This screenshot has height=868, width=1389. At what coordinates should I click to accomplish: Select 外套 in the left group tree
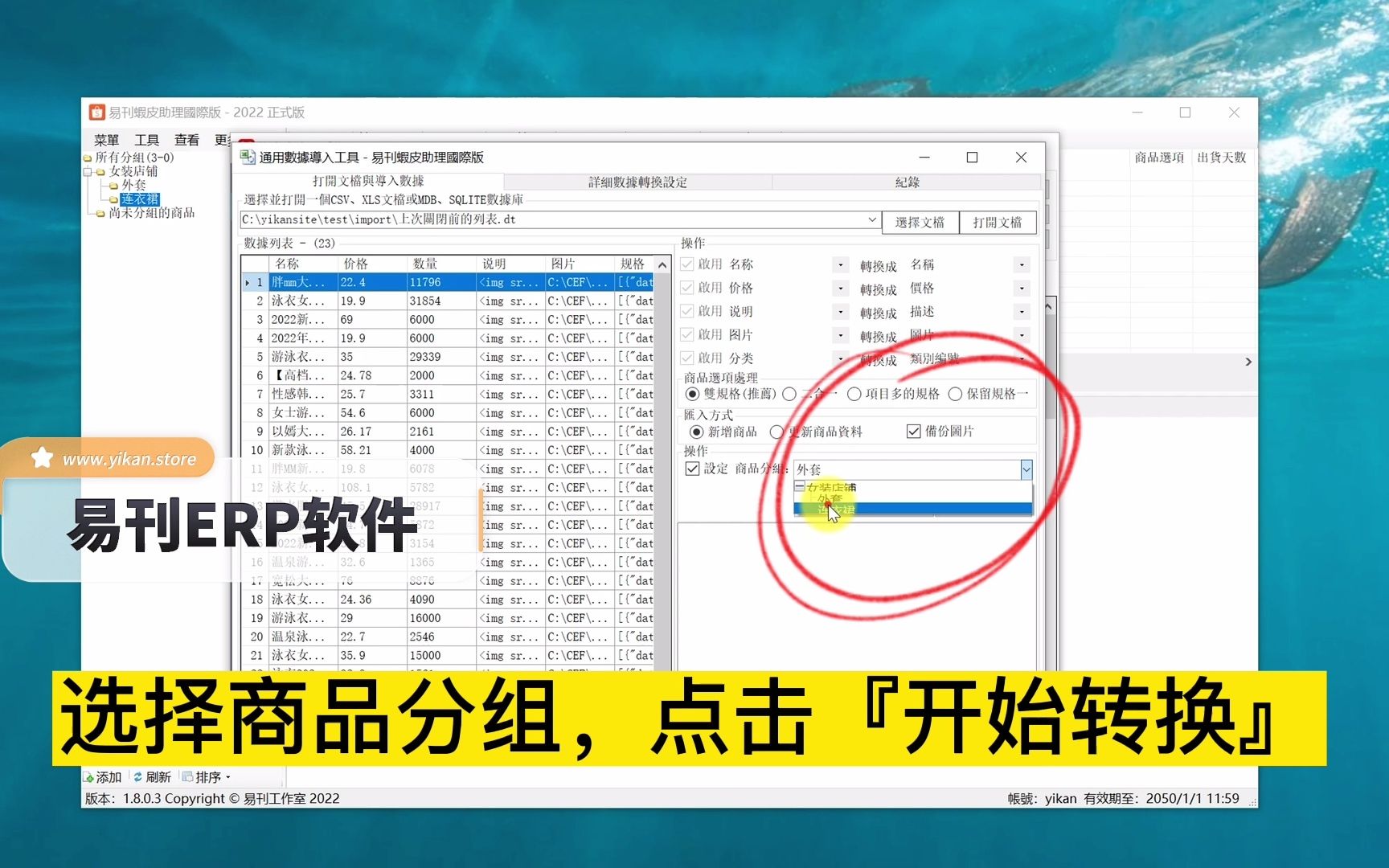[x=134, y=186]
